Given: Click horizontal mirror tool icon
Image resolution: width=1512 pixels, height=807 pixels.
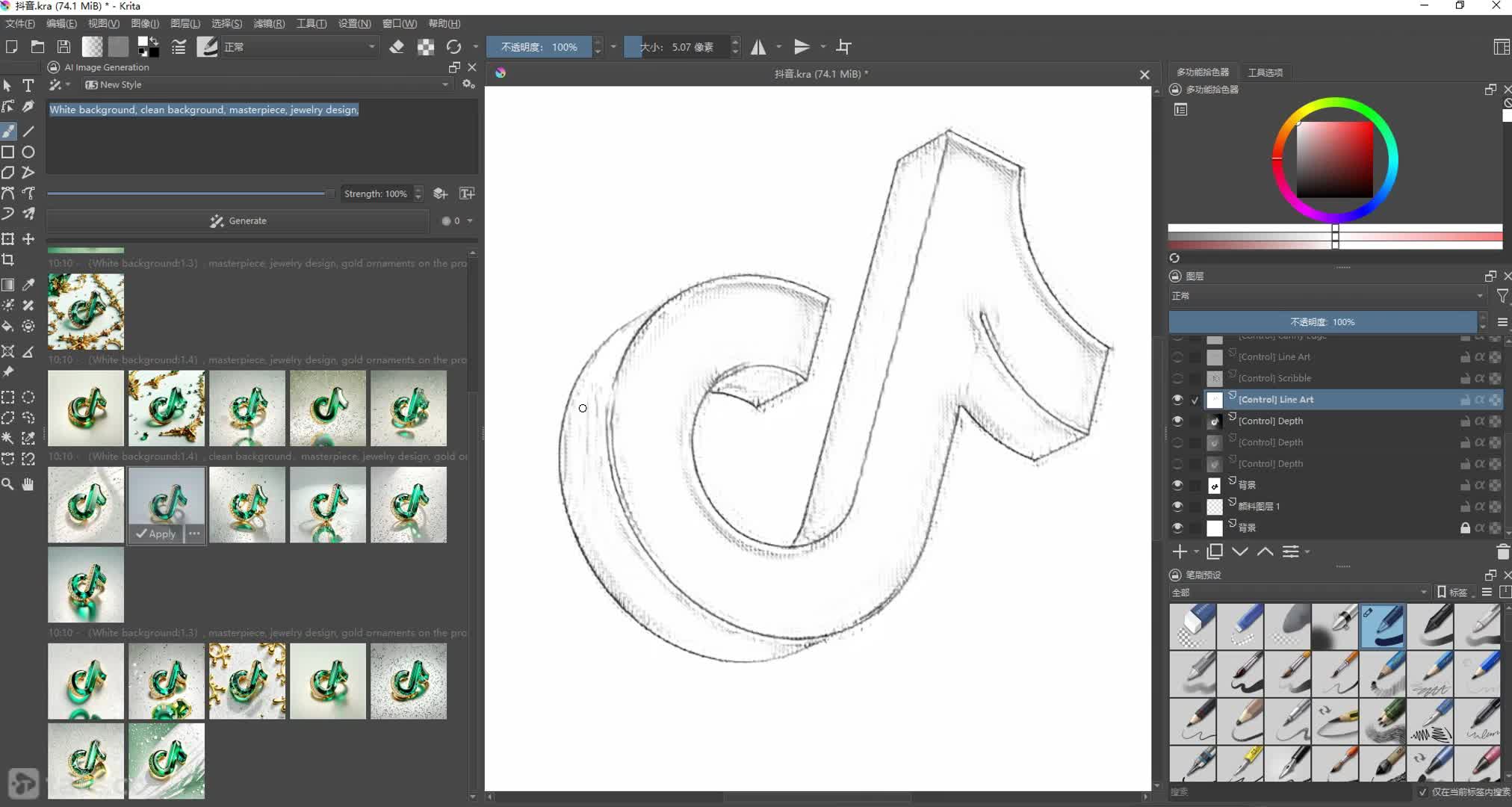Looking at the screenshot, I should point(758,47).
